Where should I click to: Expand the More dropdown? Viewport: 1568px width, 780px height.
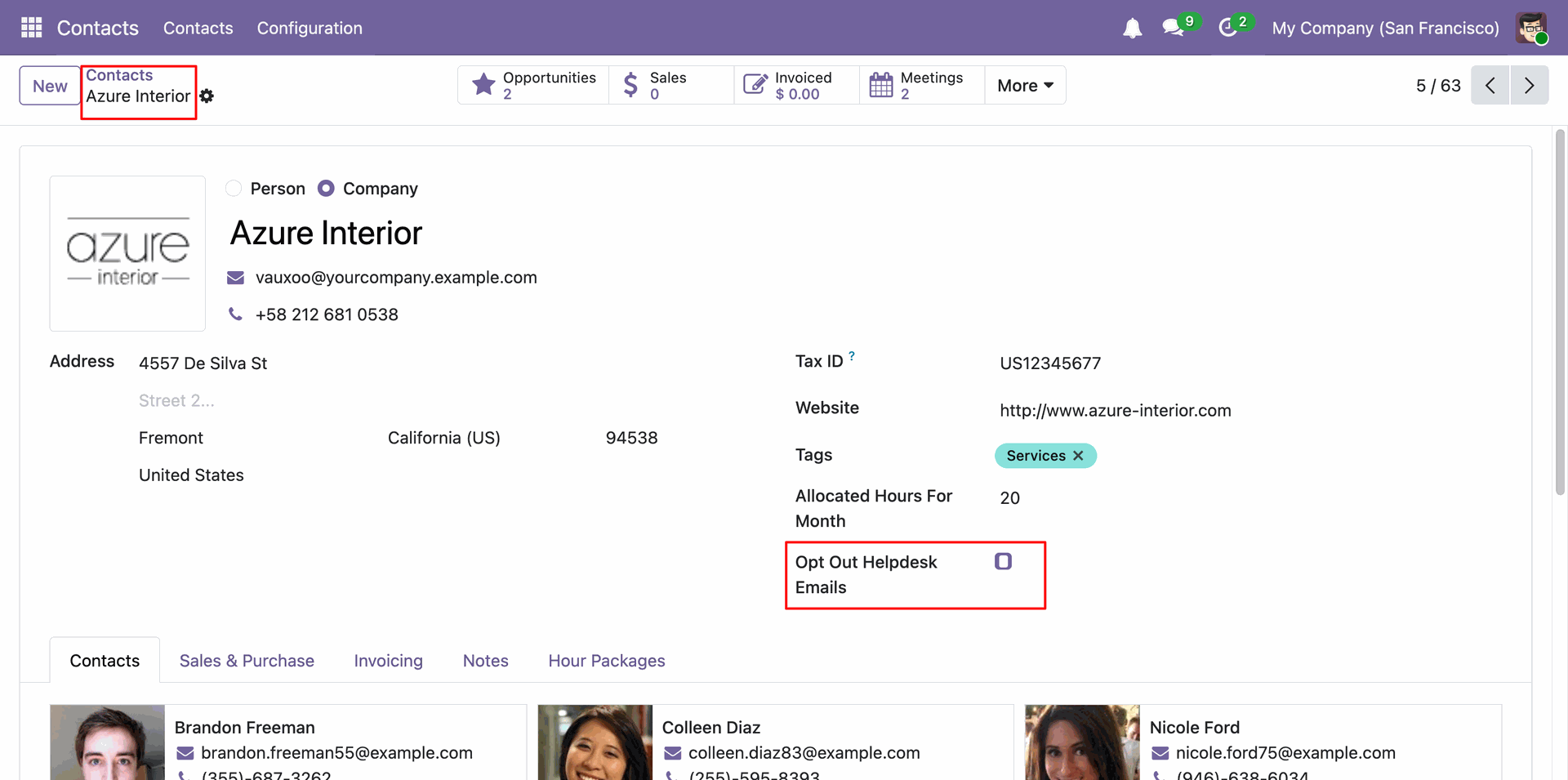pyautogui.click(x=1025, y=85)
